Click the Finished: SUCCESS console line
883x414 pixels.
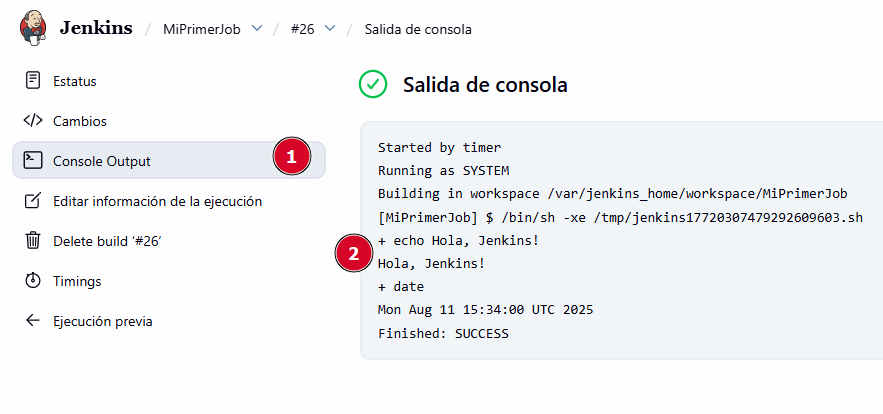[443, 333]
